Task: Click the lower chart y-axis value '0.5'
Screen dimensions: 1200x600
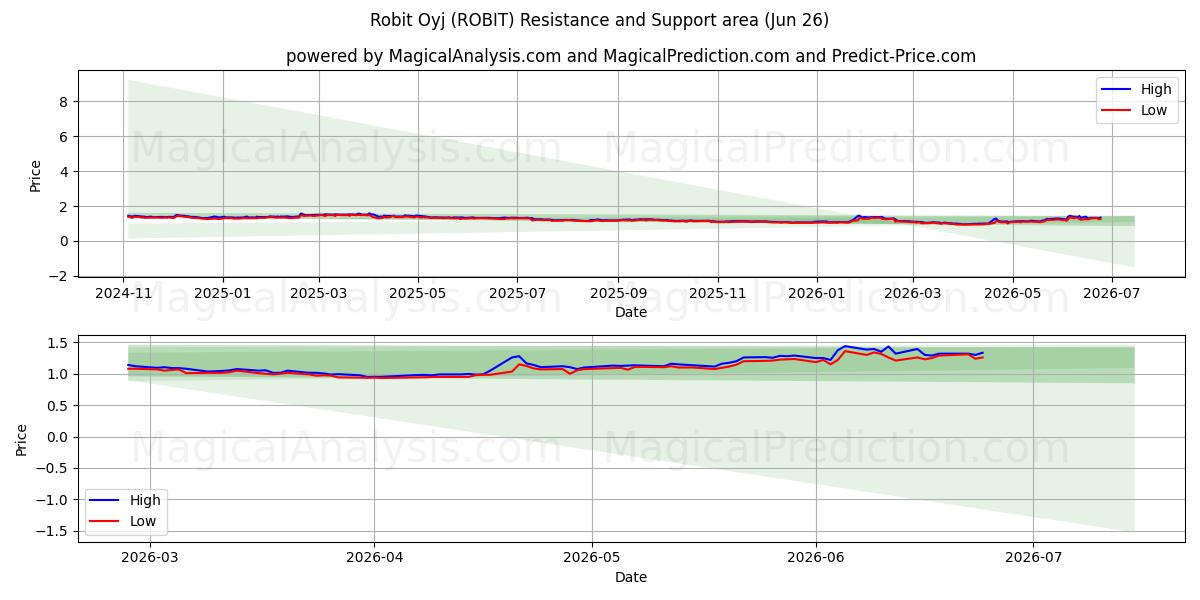Action: (57, 406)
